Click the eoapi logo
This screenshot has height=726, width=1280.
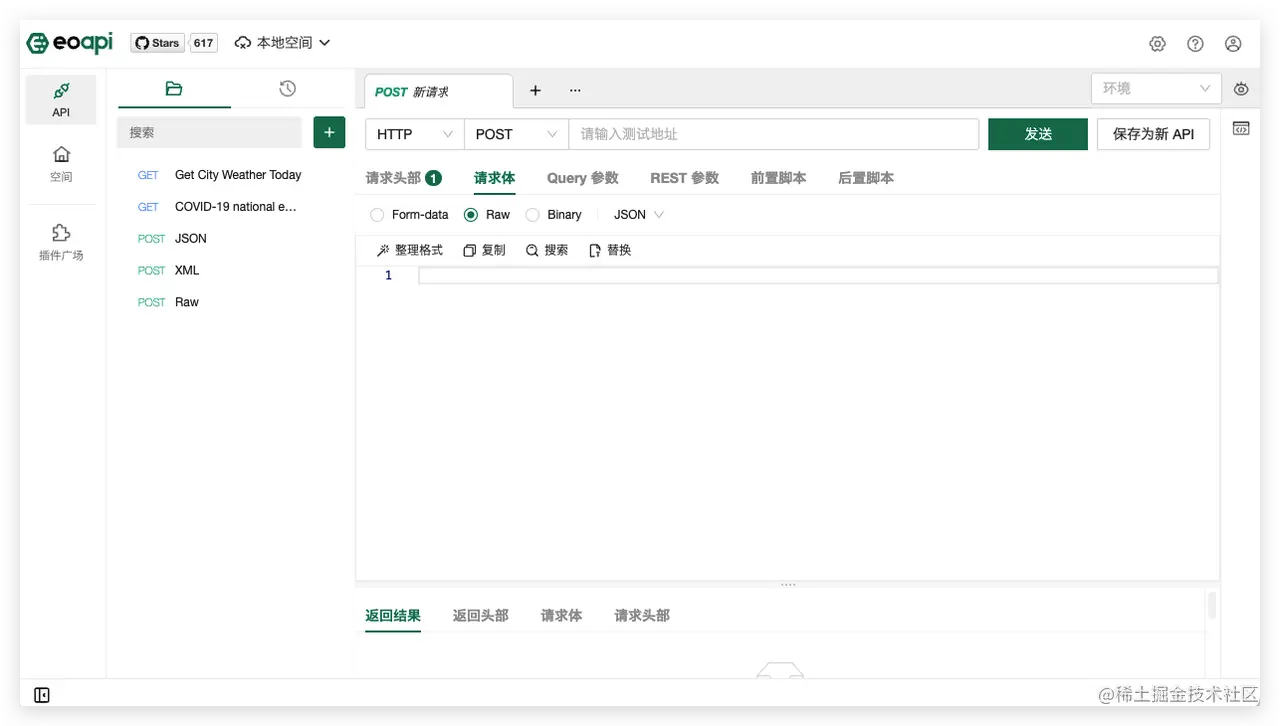(x=70, y=43)
